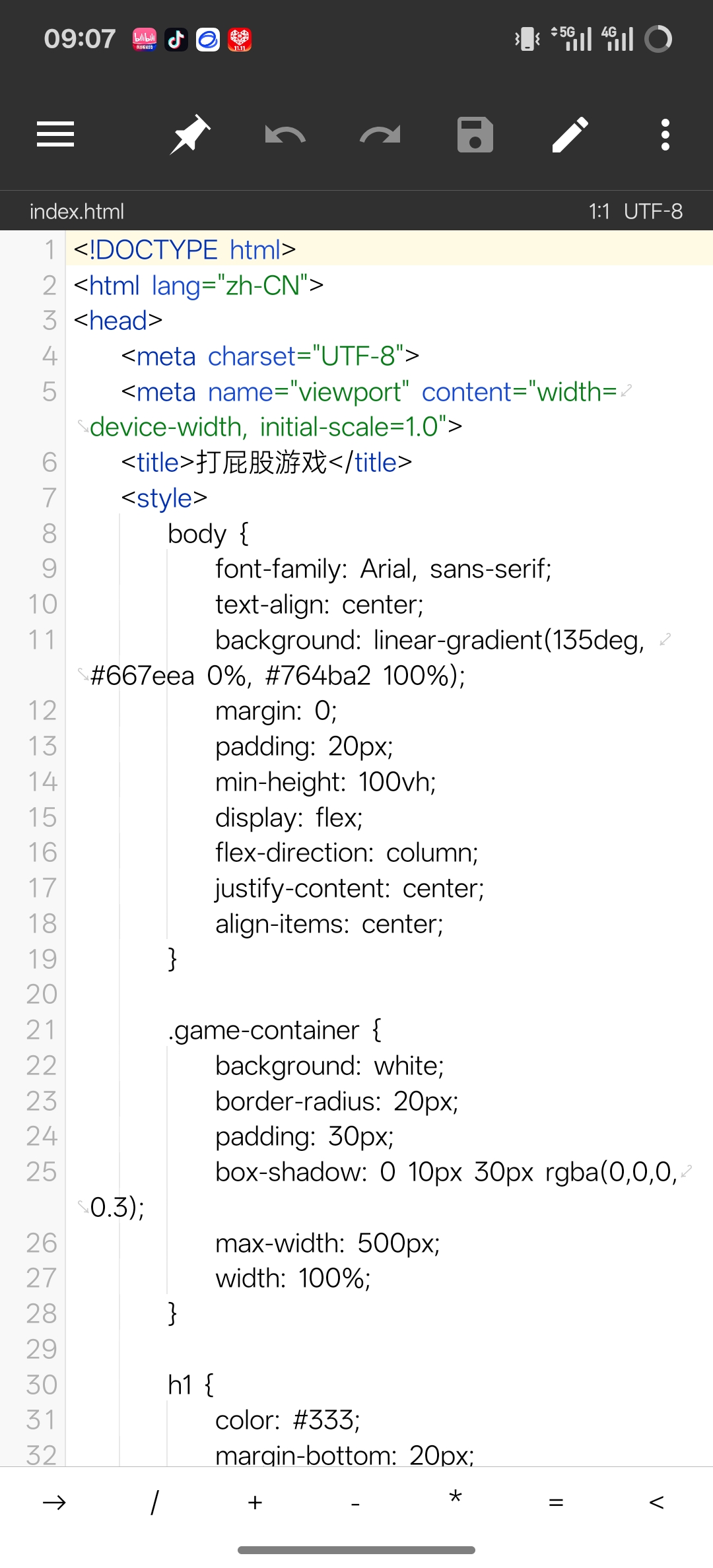The height and width of the screenshot is (1568, 713).
Task: Open the cursor position indicator 1:1
Action: tap(601, 211)
